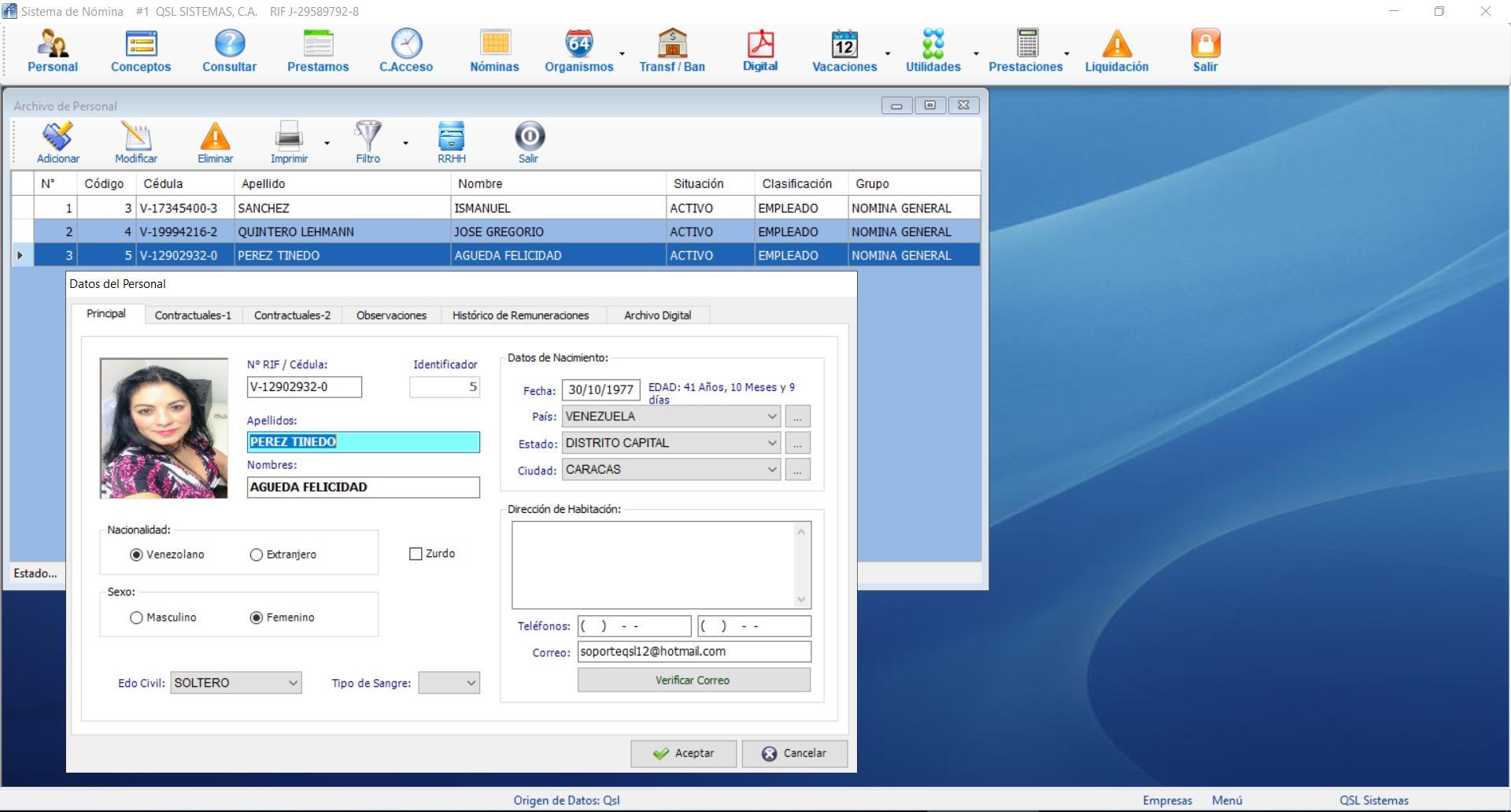The image size is (1511, 812).
Task: Click the Organismos toolbar icon
Action: click(578, 51)
